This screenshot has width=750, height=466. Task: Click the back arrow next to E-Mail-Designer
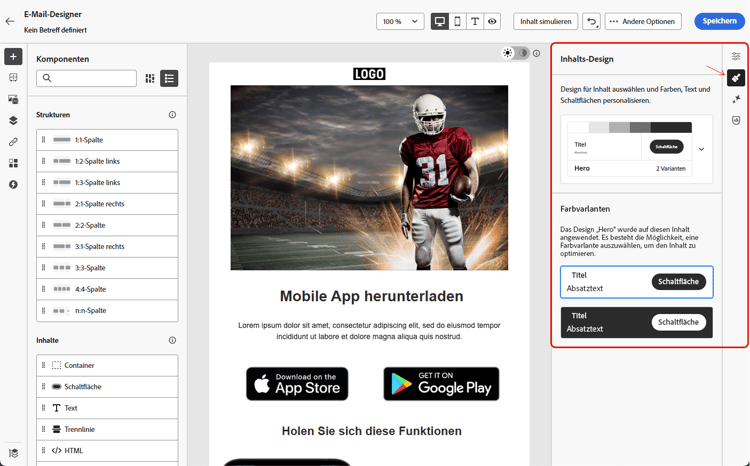[10, 21]
